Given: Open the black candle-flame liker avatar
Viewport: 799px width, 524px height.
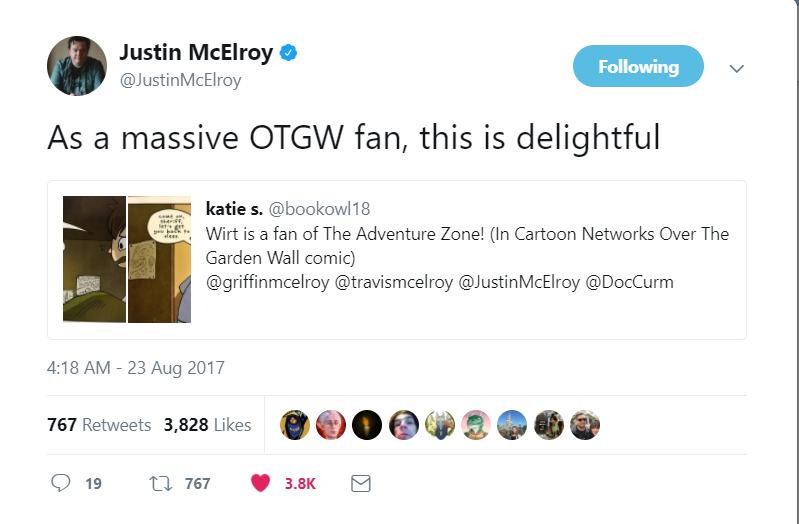Looking at the screenshot, I should point(367,425).
